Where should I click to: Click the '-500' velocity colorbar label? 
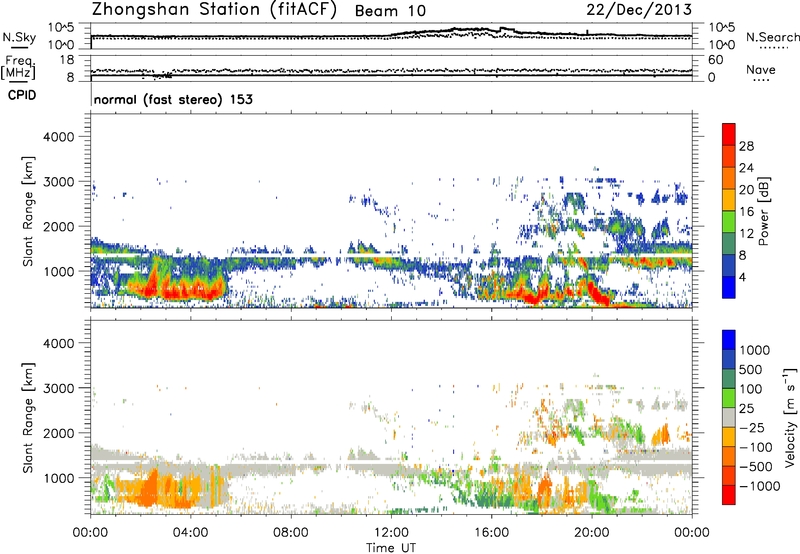pyautogui.click(x=756, y=467)
